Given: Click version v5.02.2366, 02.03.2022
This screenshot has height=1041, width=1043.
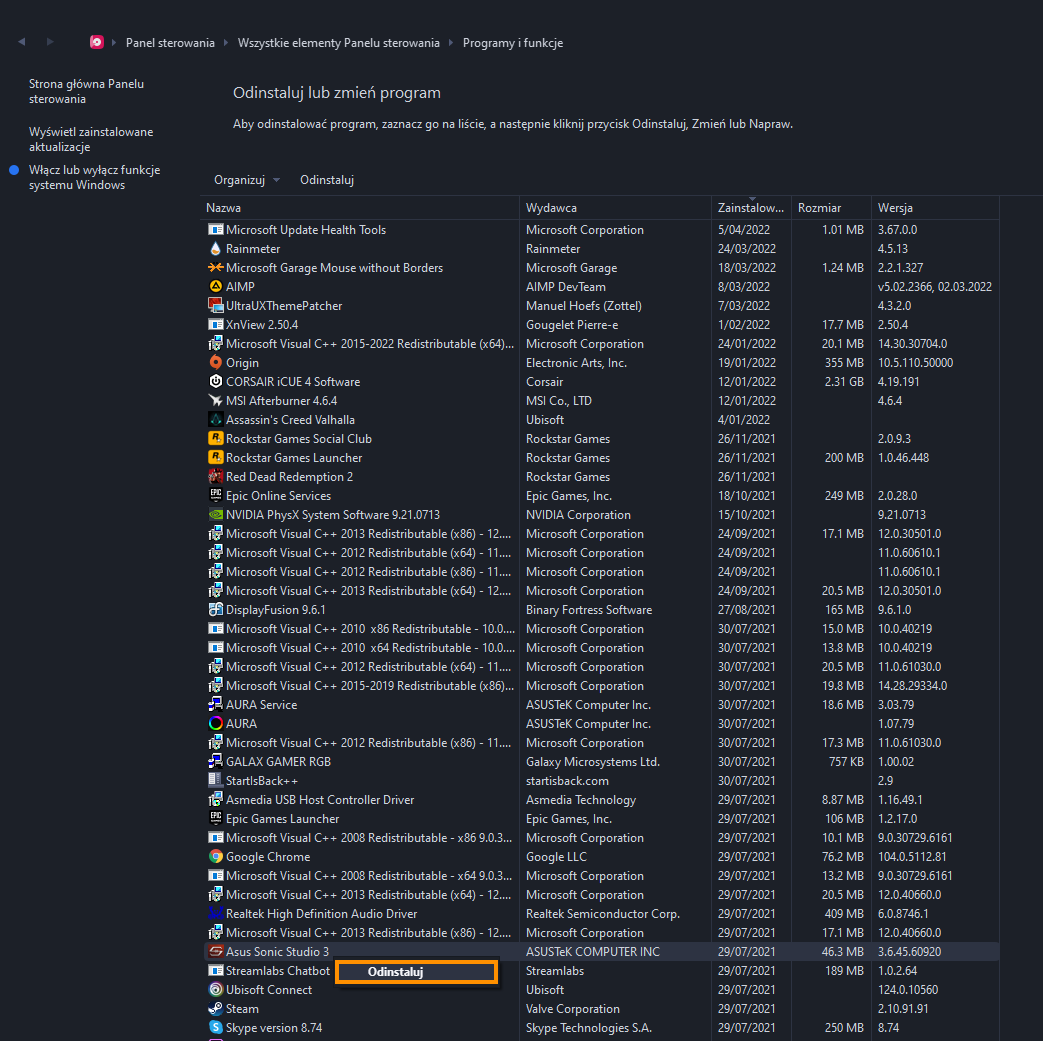Looking at the screenshot, I should click(935, 287).
